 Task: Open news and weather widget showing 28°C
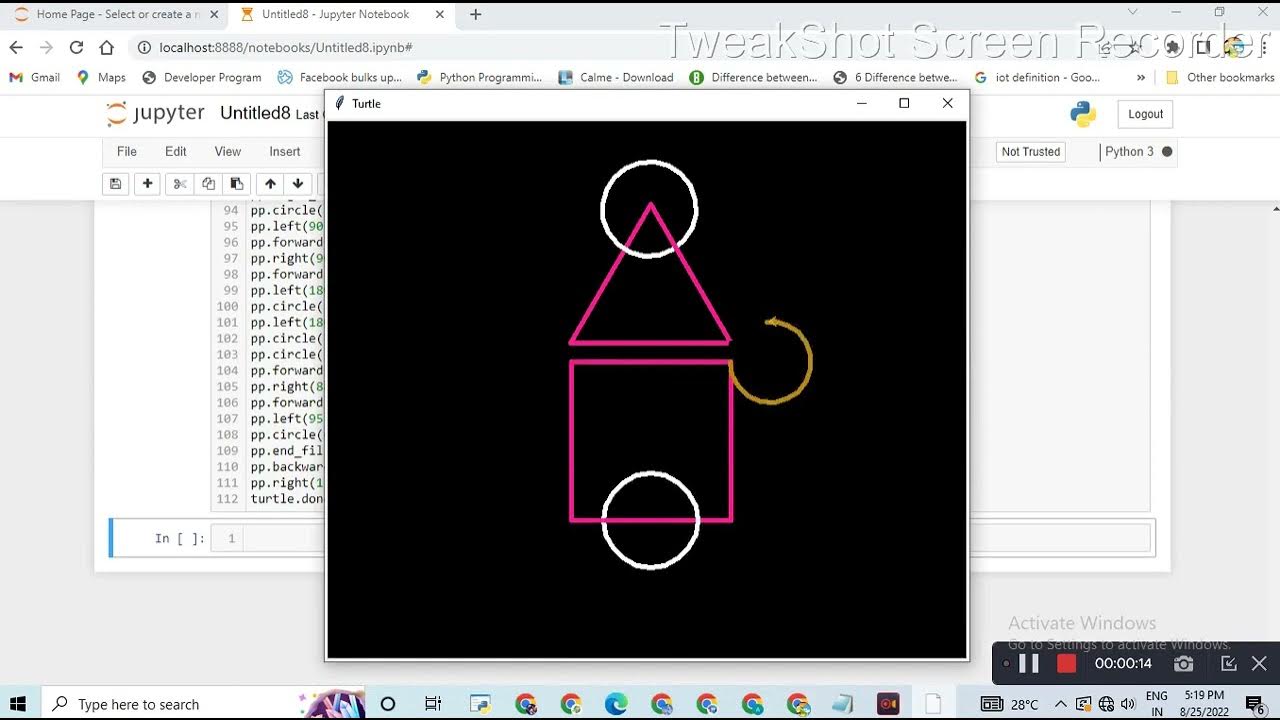pyautogui.click(x=1009, y=704)
